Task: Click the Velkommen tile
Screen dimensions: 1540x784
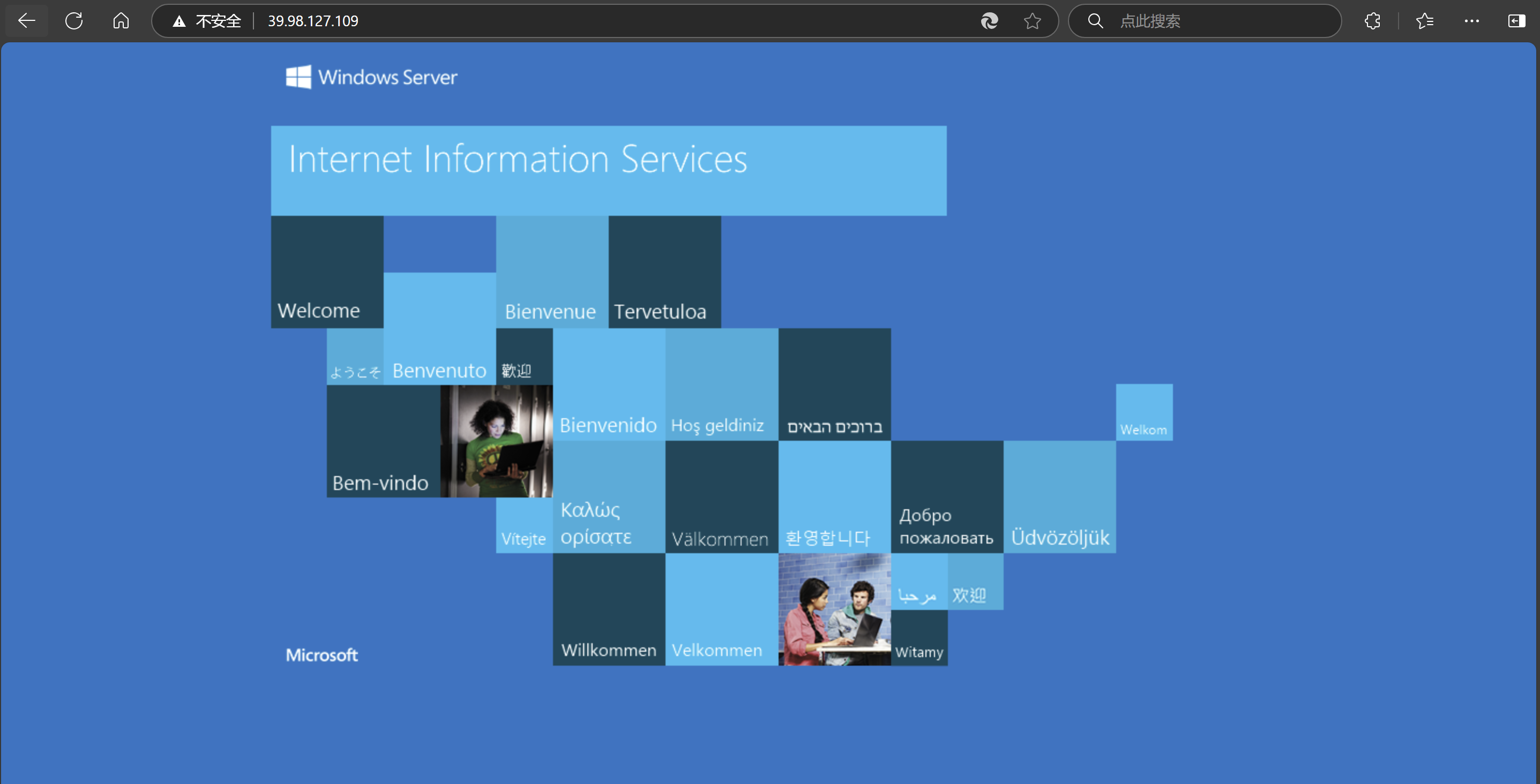Action: pos(722,609)
